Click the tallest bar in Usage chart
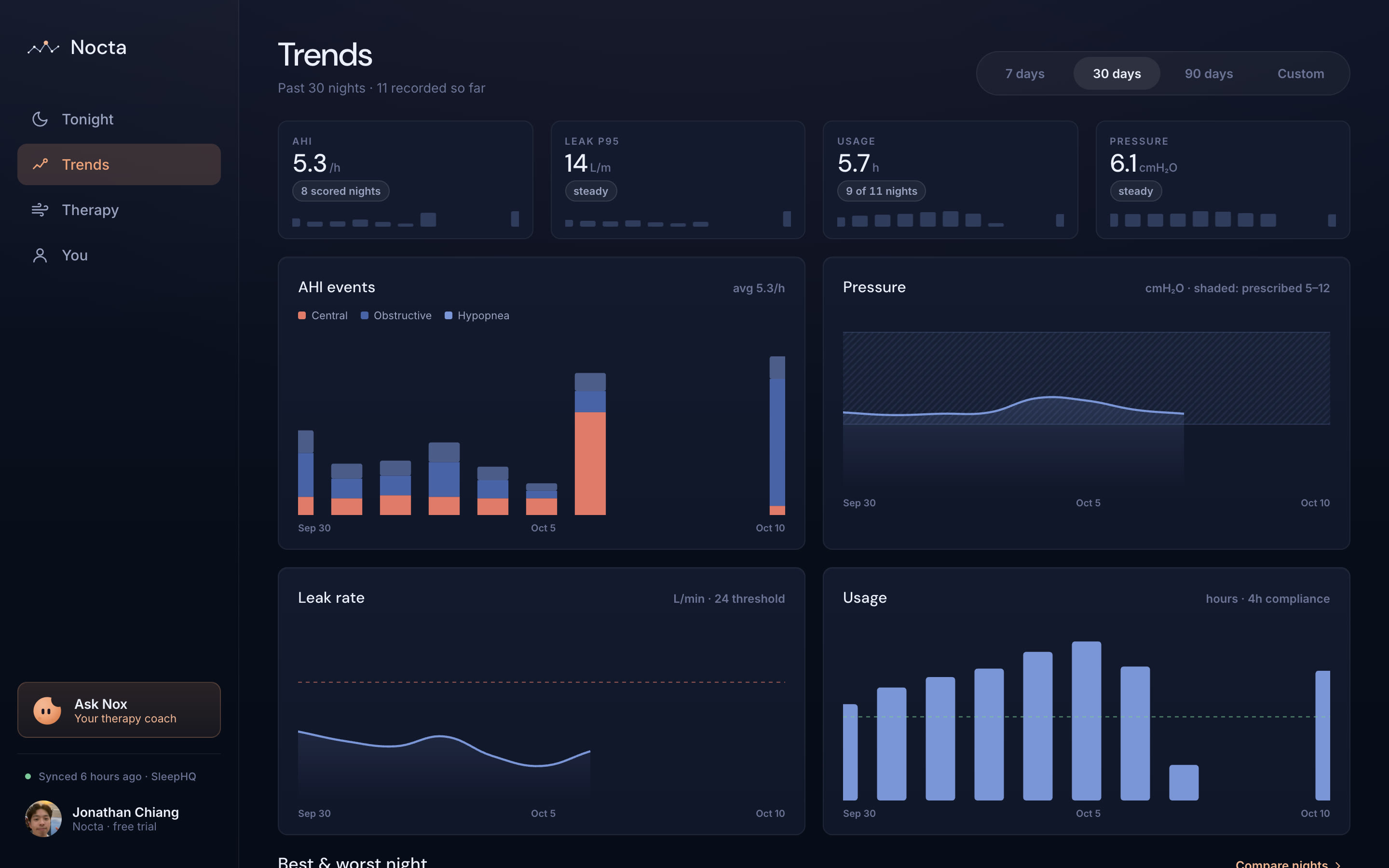This screenshot has width=1389, height=868. (x=1086, y=720)
